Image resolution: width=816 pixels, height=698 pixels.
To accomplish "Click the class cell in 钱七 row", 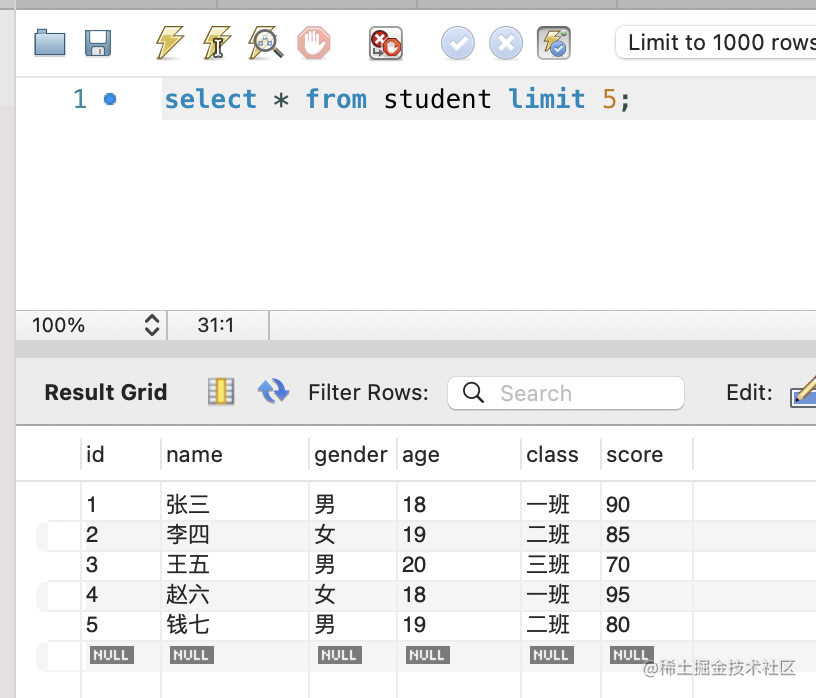I will 548,625.
